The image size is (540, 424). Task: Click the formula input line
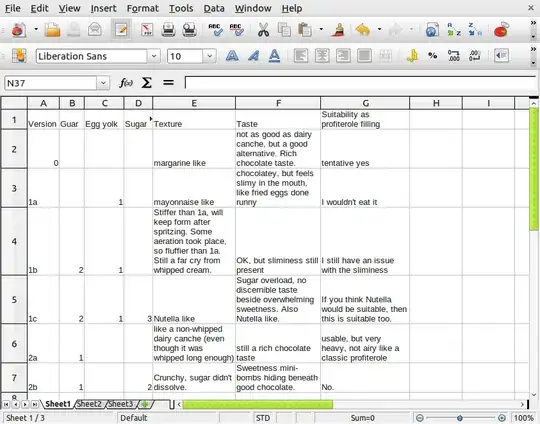tap(360, 83)
